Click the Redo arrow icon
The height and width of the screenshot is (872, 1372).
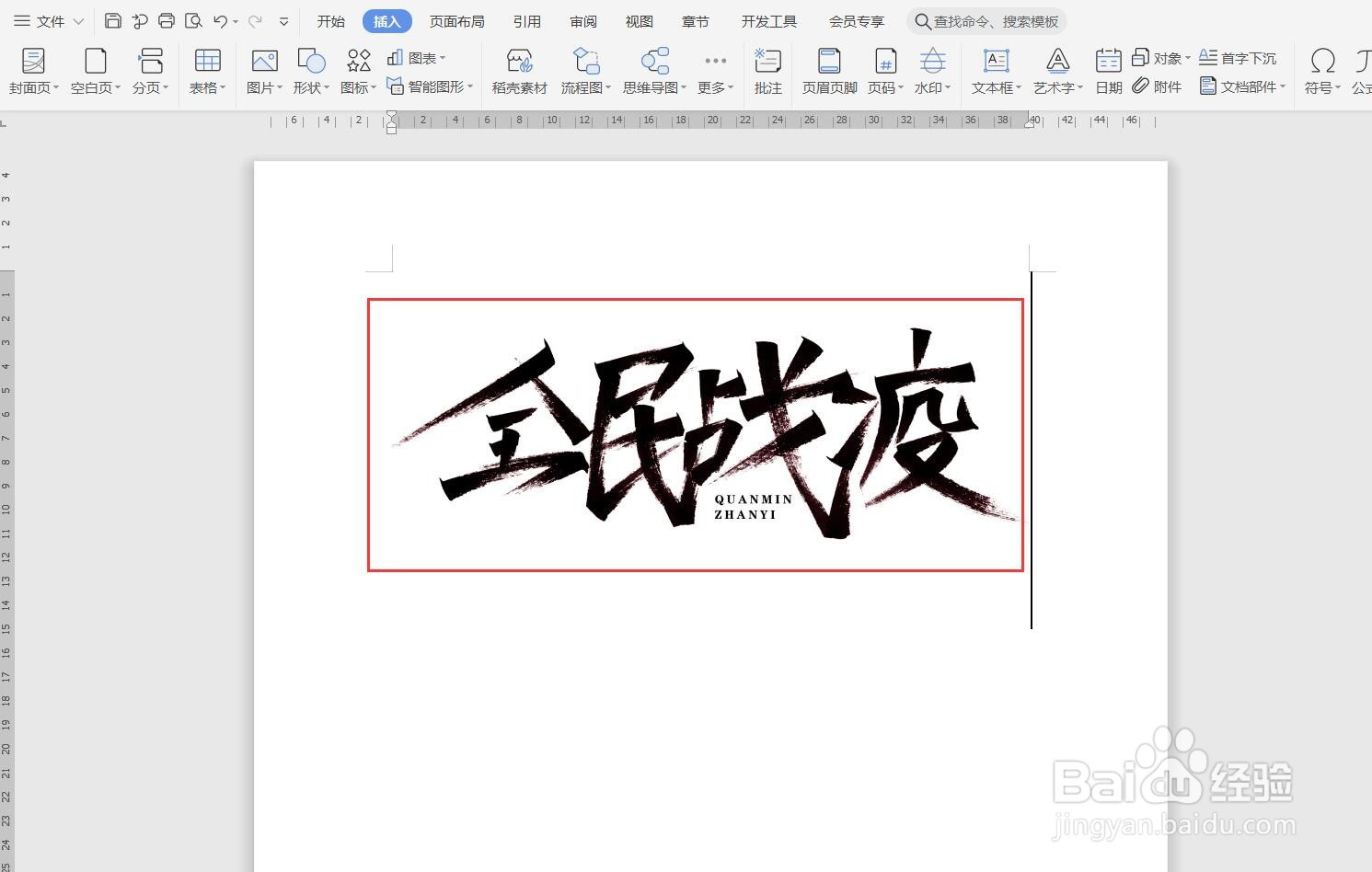pos(255,20)
